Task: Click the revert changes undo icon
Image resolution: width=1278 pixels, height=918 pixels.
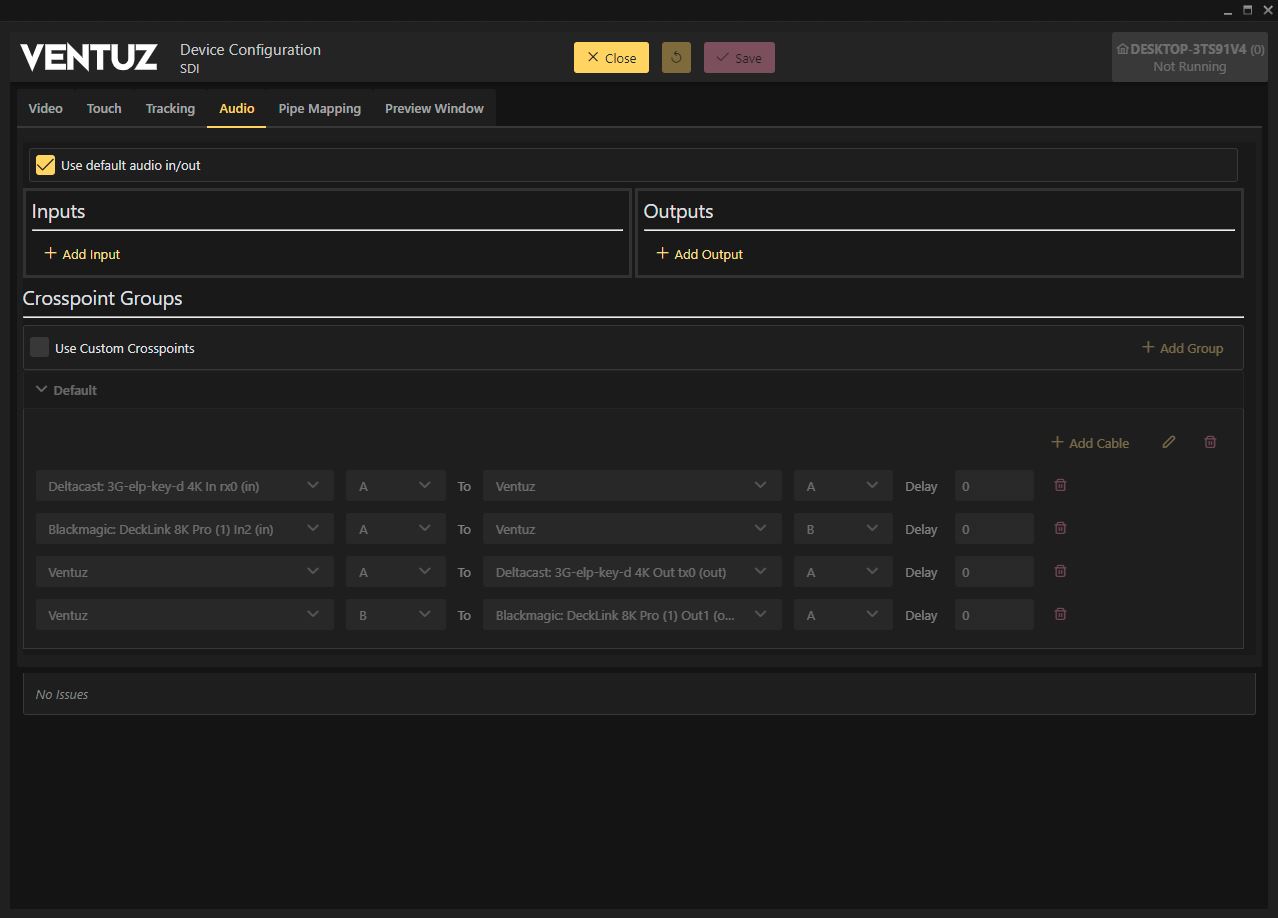Action: (x=676, y=58)
